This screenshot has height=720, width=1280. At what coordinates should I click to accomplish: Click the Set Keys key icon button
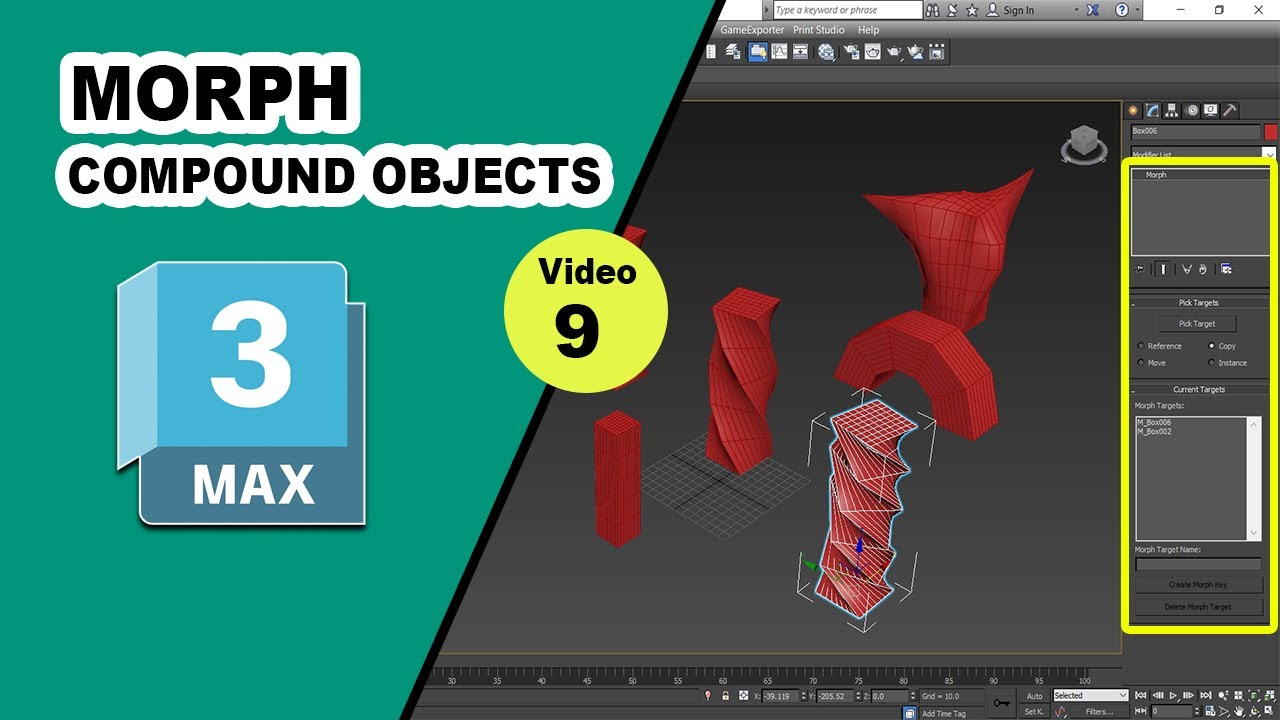click(x=1002, y=703)
